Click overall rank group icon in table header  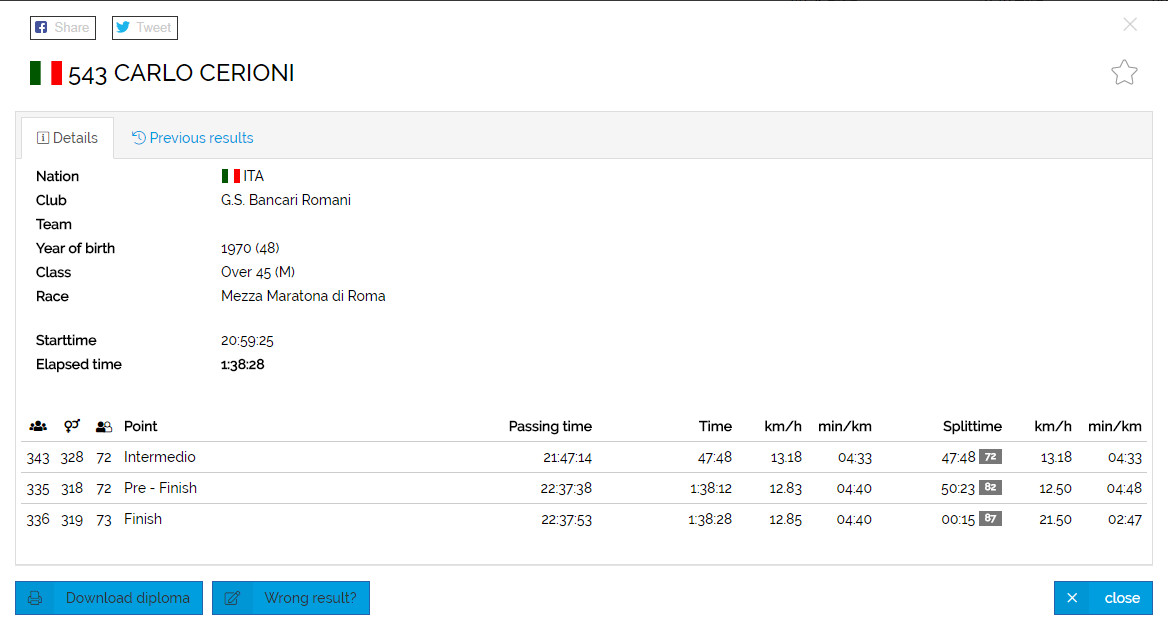click(x=38, y=426)
